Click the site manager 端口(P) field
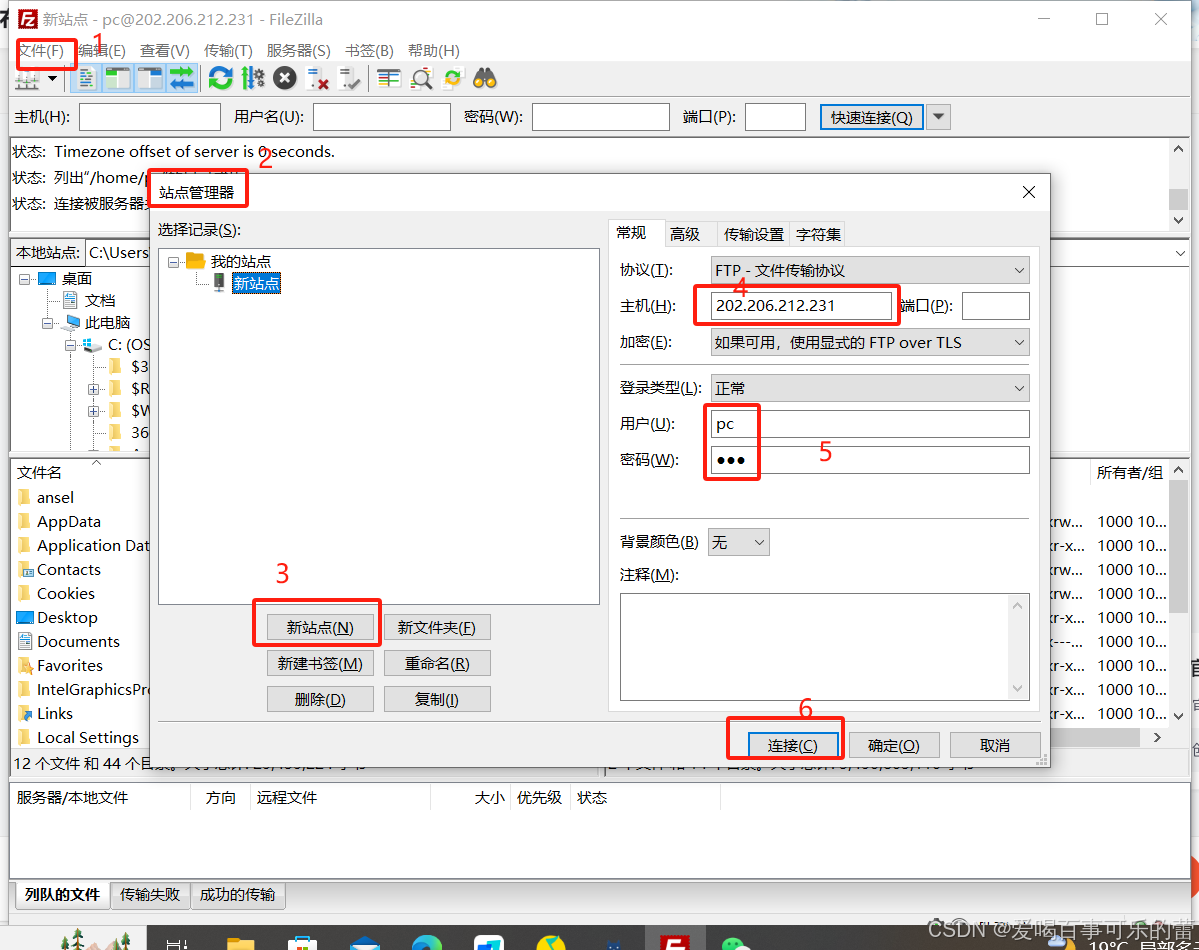Image resolution: width=1199 pixels, height=950 pixels. click(996, 305)
